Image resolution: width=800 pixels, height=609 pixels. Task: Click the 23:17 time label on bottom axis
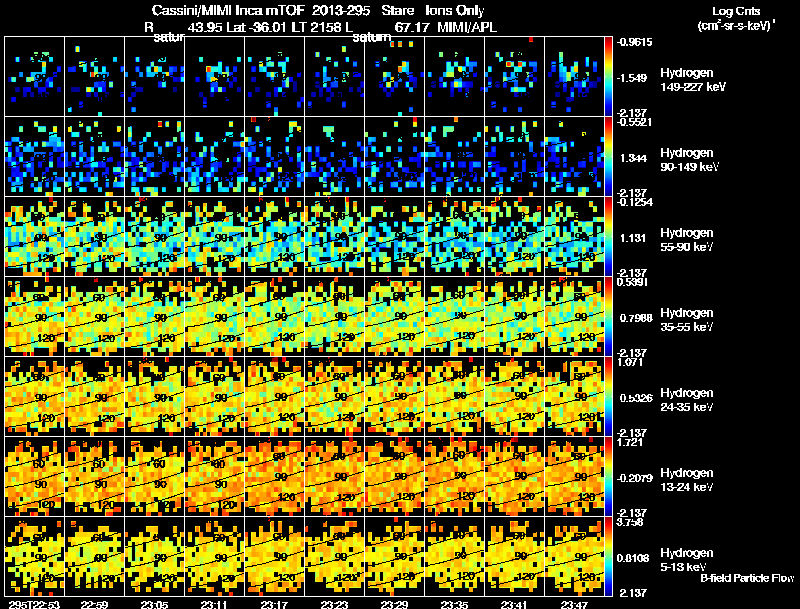coord(274,605)
